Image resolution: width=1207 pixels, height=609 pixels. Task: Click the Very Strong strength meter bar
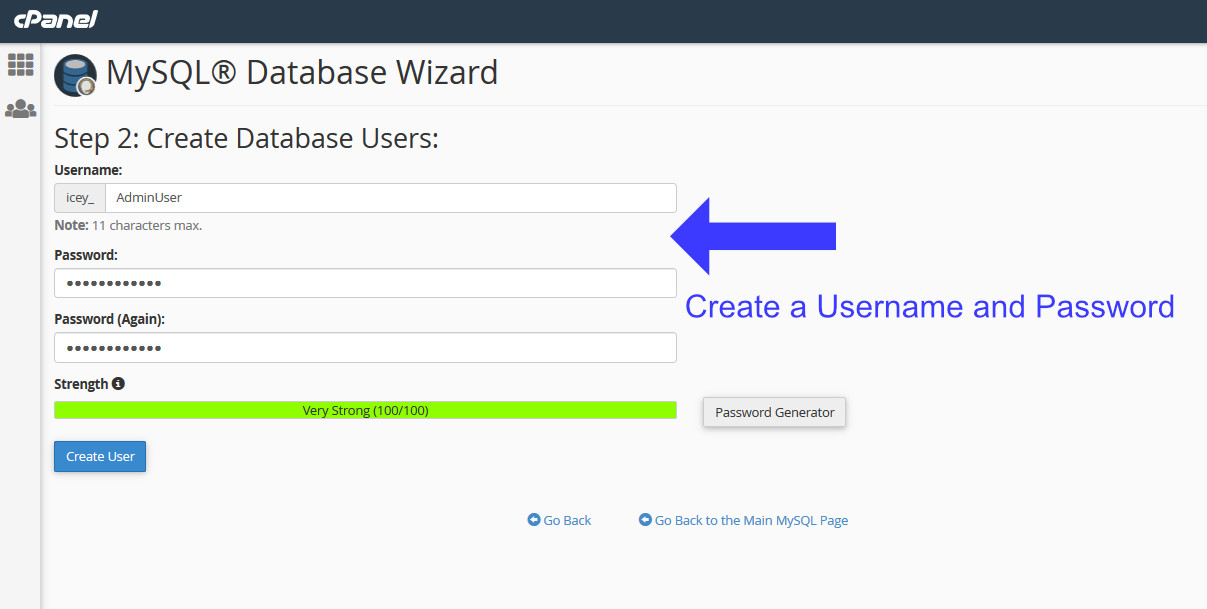point(365,410)
